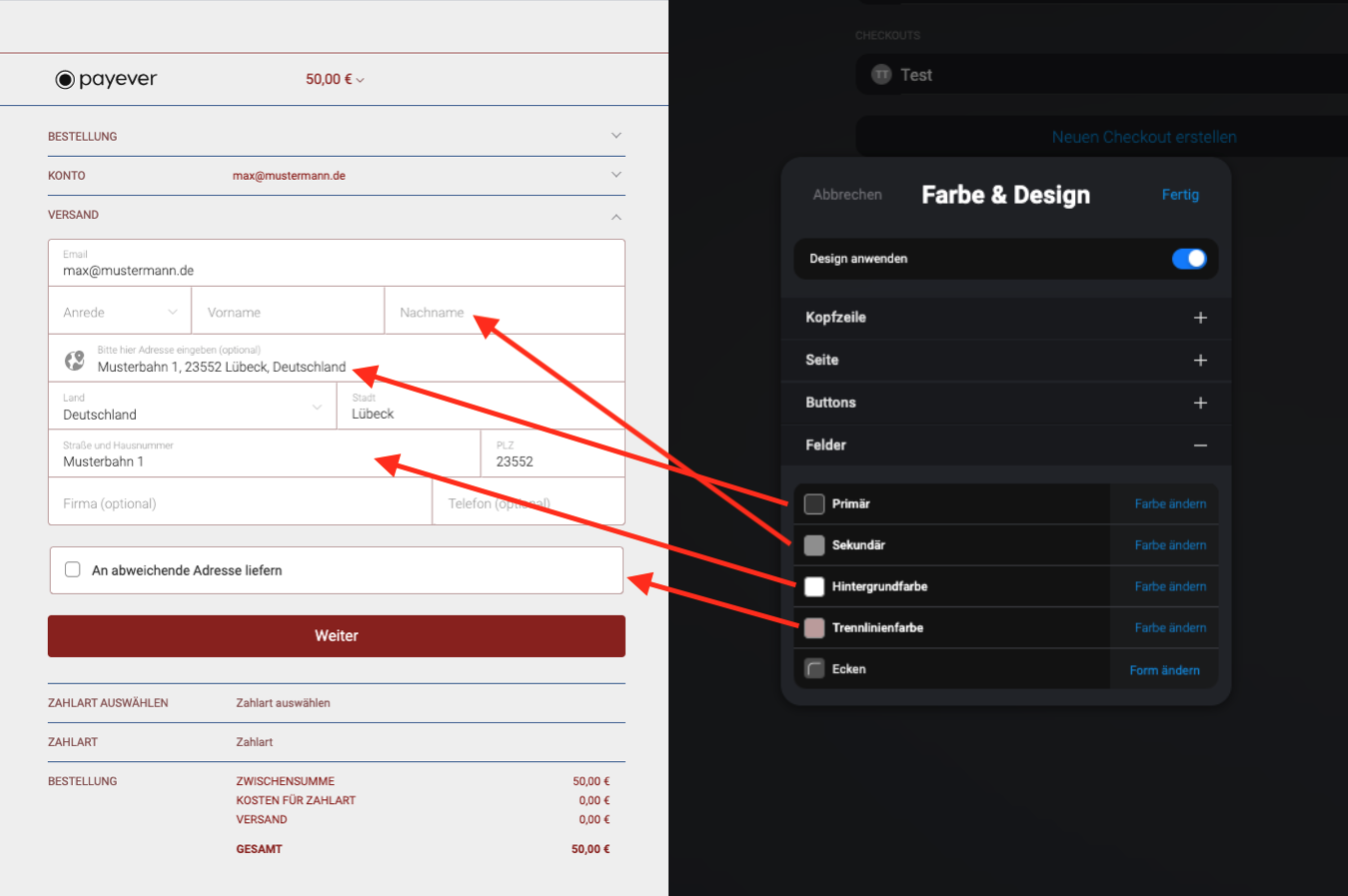Click ZAHLART AUSWÄHLEN section header
The image size is (1348, 896).
tap(108, 703)
